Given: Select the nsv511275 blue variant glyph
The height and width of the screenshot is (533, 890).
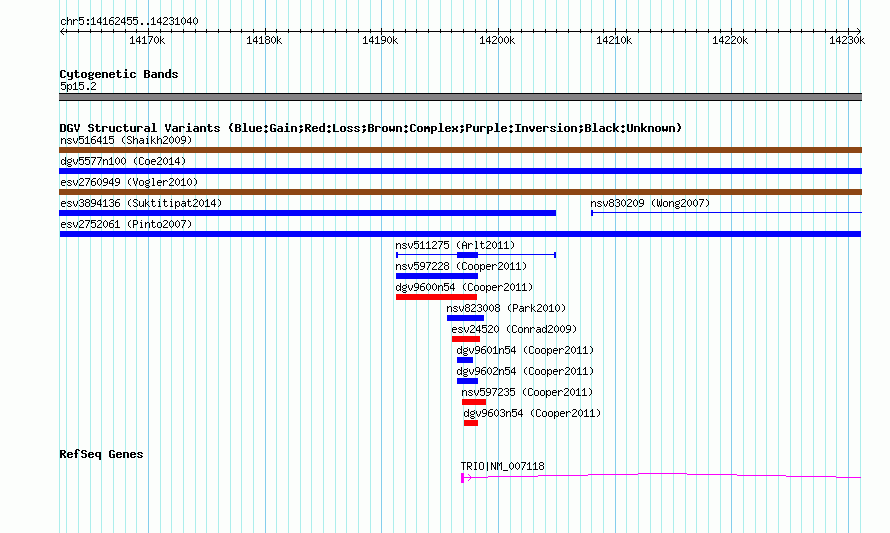Looking at the screenshot, I should coord(476,255).
